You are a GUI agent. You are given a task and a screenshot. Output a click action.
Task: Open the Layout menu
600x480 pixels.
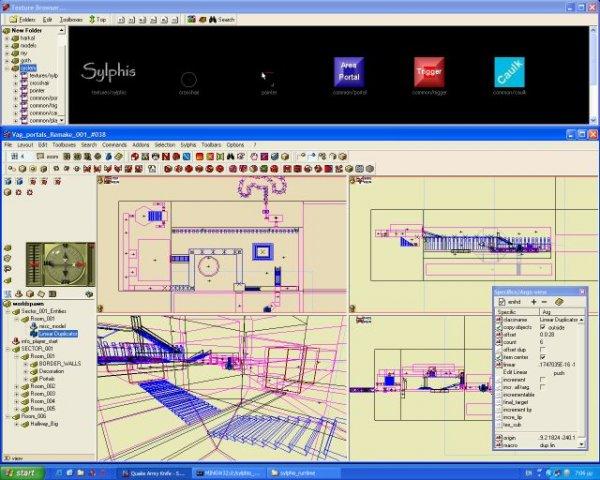click(x=25, y=145)
